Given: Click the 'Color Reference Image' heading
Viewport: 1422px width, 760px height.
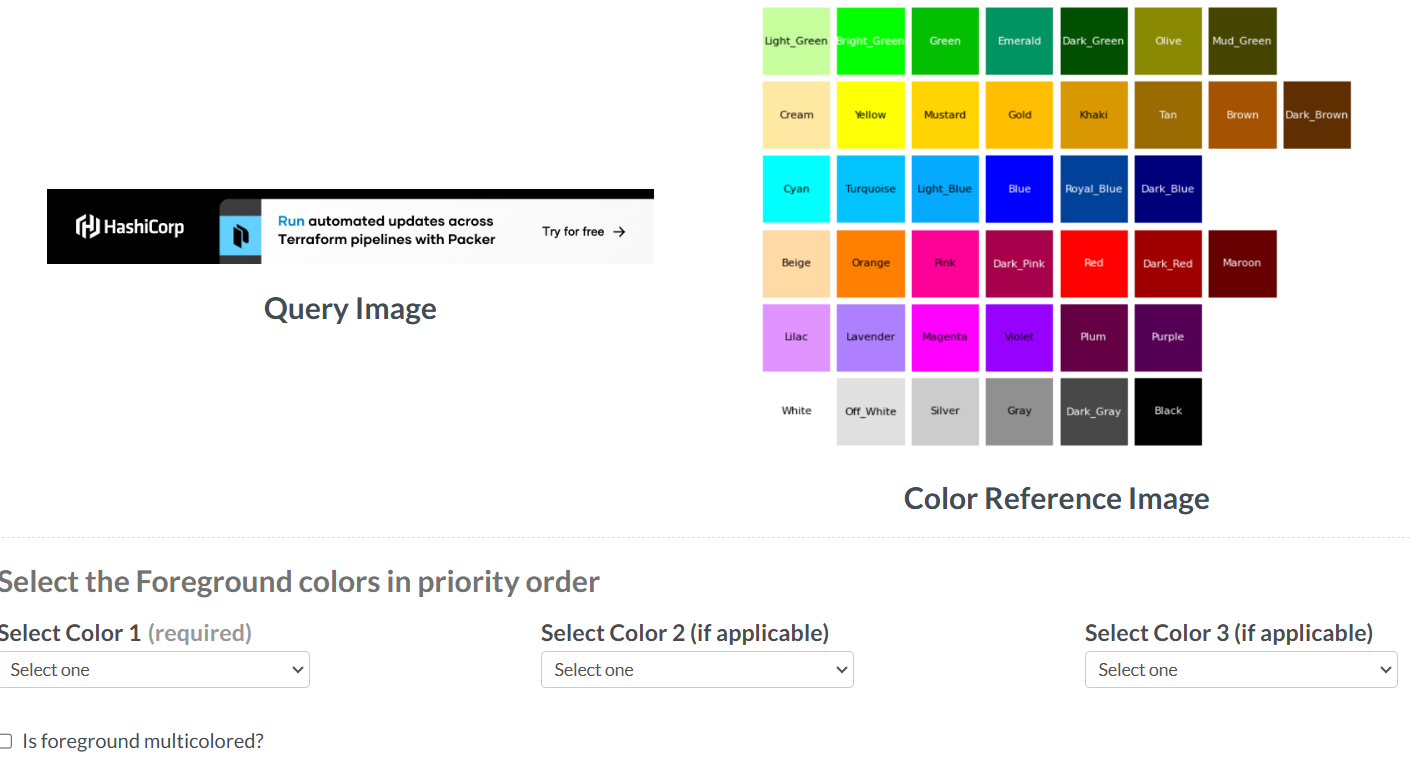Looking at the screenshot, I should point(1057,498).
